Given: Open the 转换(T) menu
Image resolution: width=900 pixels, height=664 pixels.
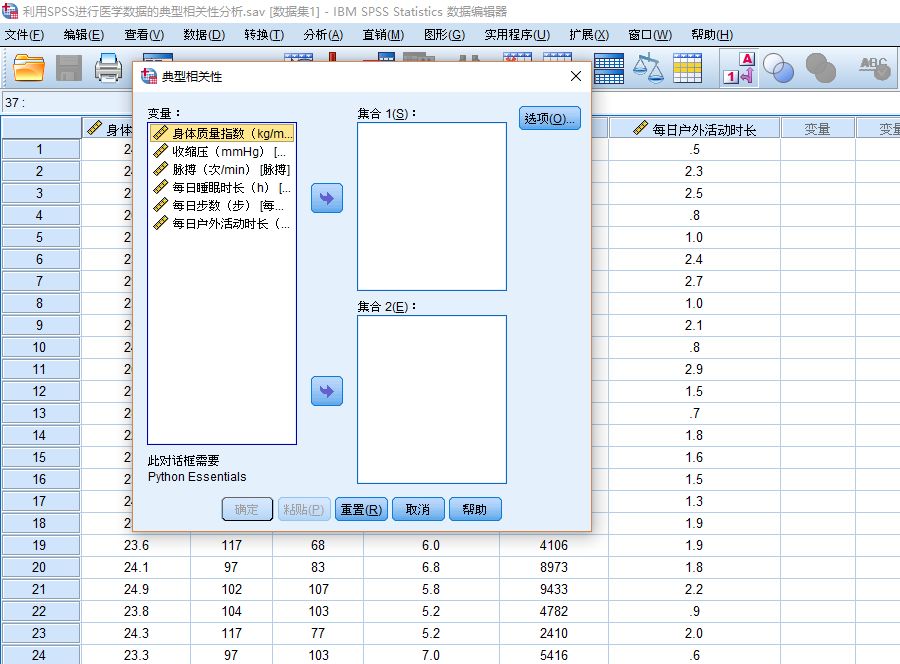Looking at the screenshot, I should pyautogui.click(x=264, y=35).
